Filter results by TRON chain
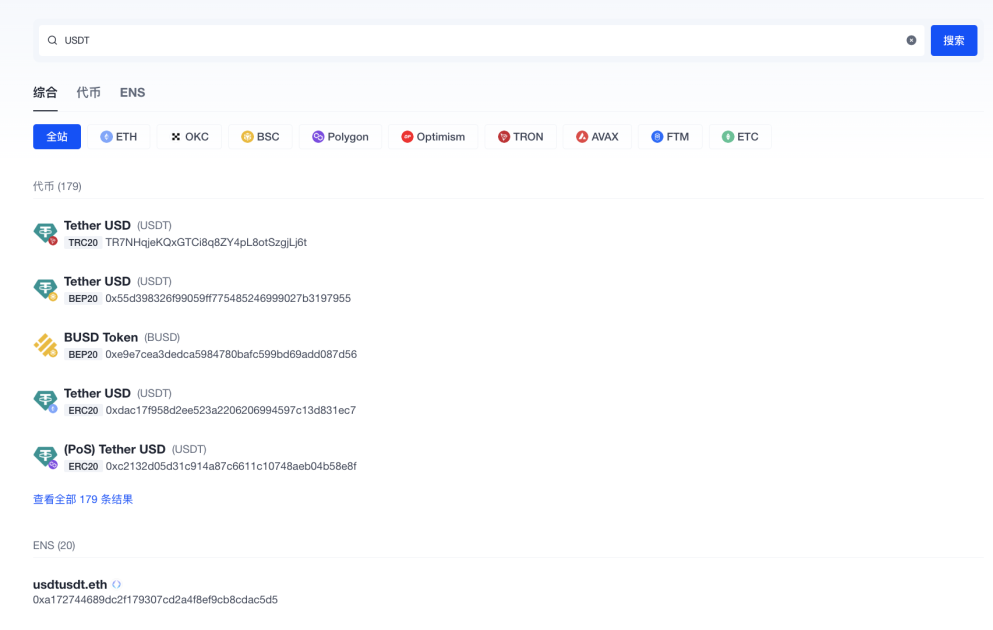Screen dimensions: 993x630 pyautogui.click(x=521, y=137)
